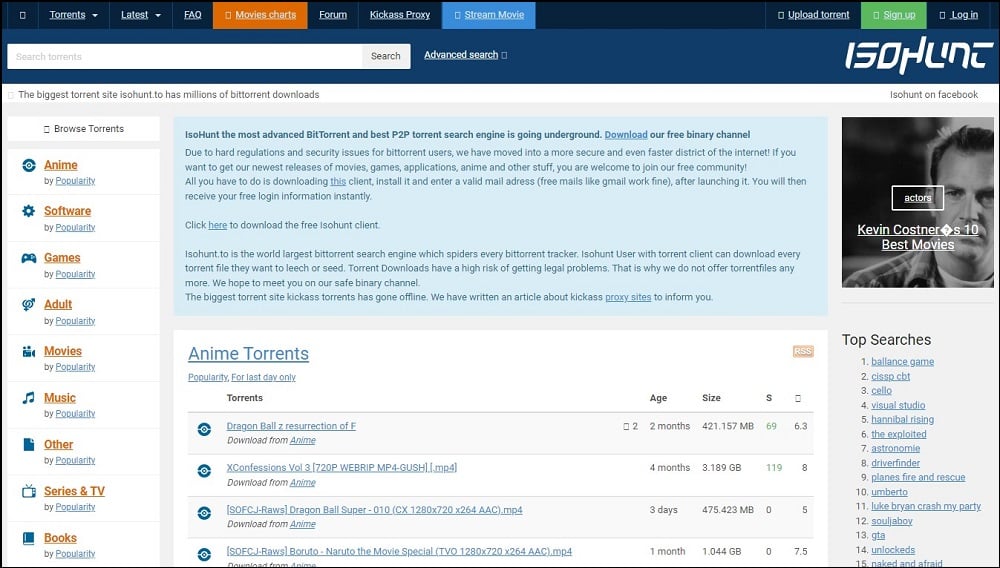Open Boruto Naruto the Movie Special torrent
This screenshot has width=1000, height=568.
(399, 551)
